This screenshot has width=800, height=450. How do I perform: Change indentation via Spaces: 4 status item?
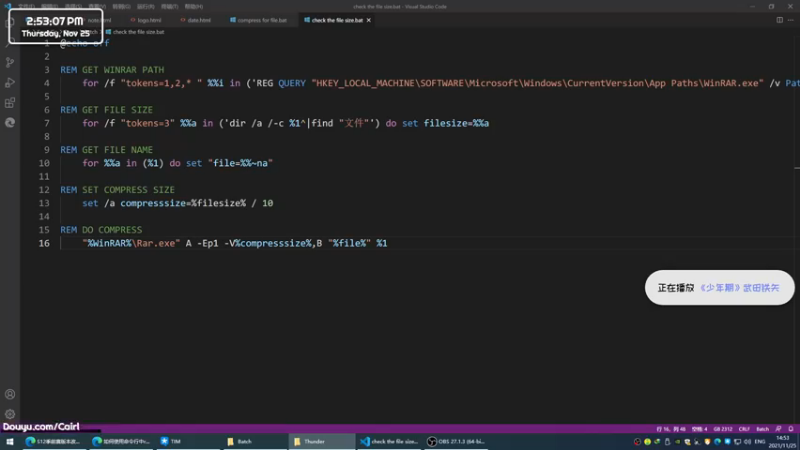point(699,429)
